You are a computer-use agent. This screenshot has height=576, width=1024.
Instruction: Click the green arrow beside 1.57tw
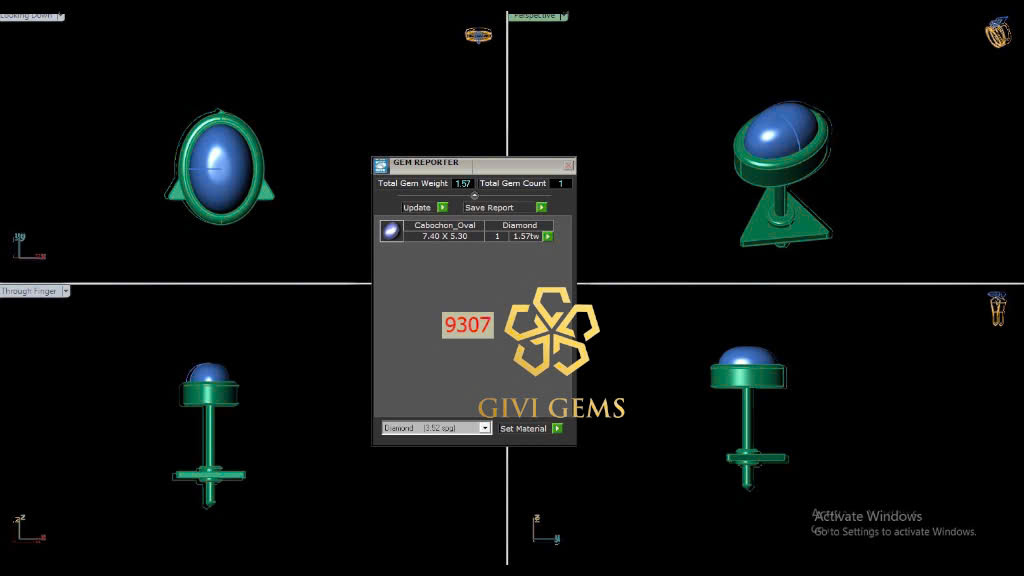tap(548, 236)
